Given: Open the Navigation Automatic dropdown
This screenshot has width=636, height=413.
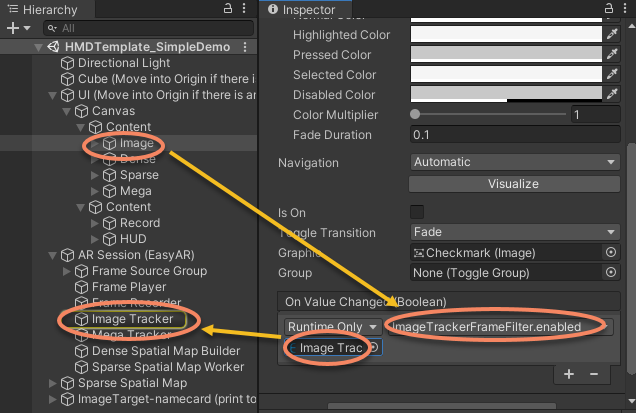Looking at the screenshot, I should coord(514,162).
